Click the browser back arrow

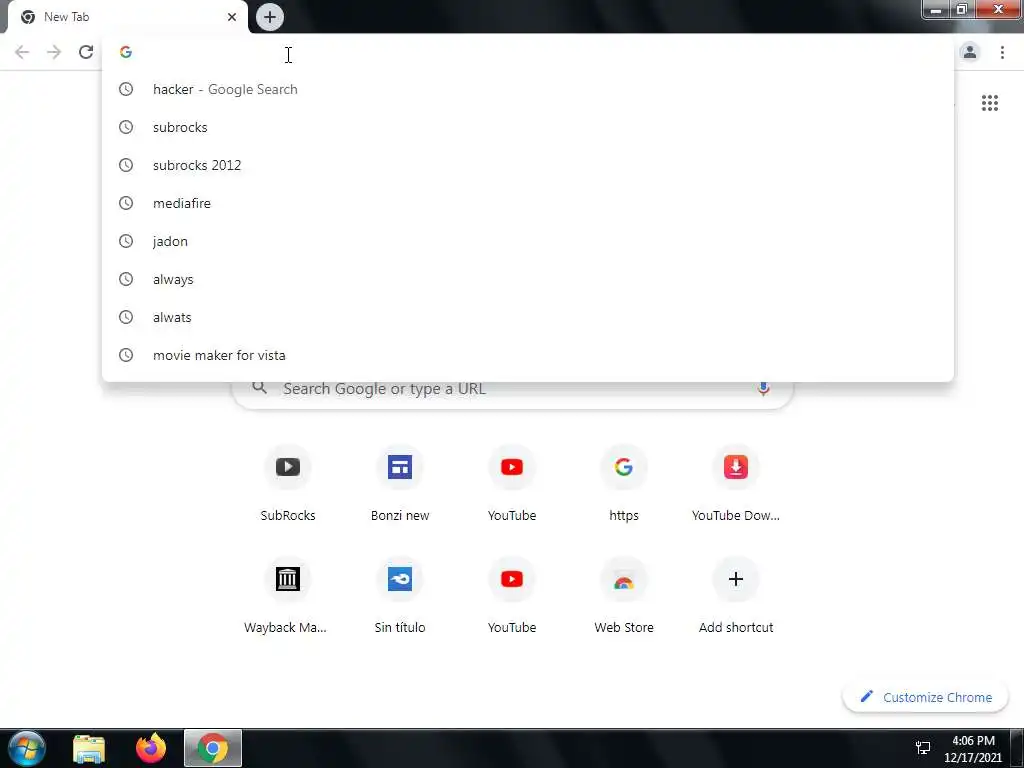click(x=22, y=52)
